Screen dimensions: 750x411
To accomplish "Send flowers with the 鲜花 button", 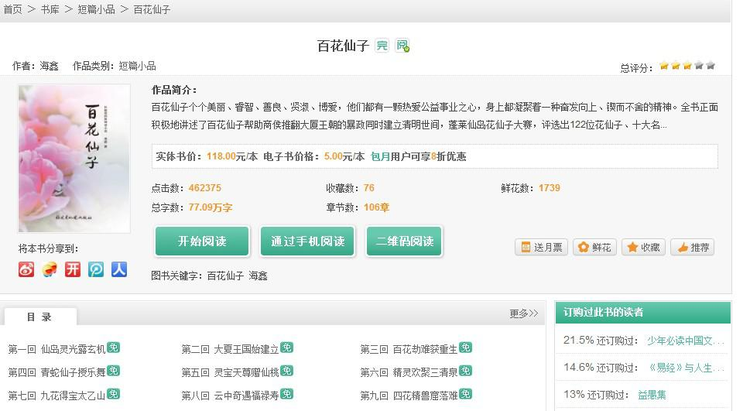I will pos(594,247).
